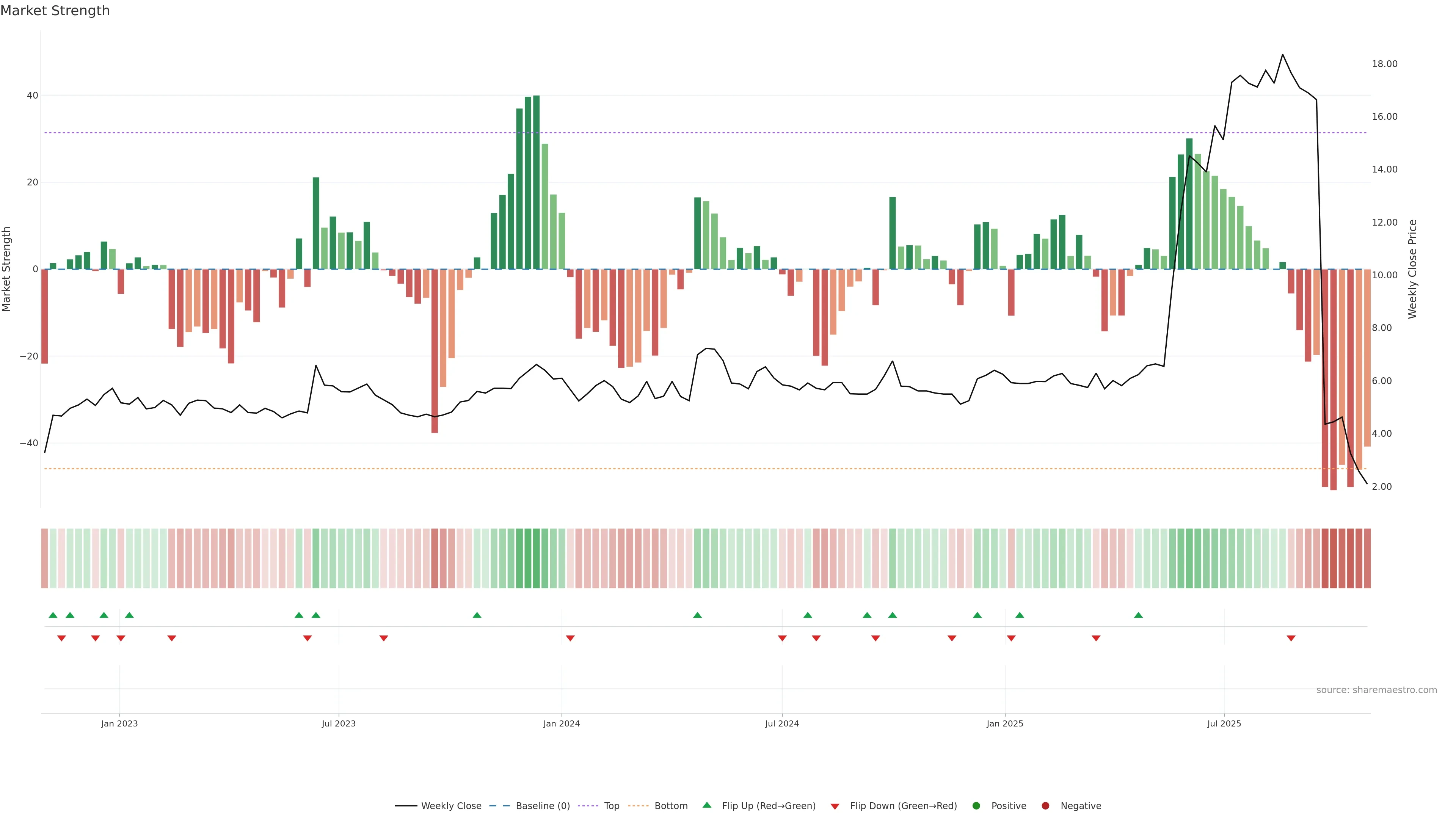Click the source: sharemaestro.com text

(1376, 690)
